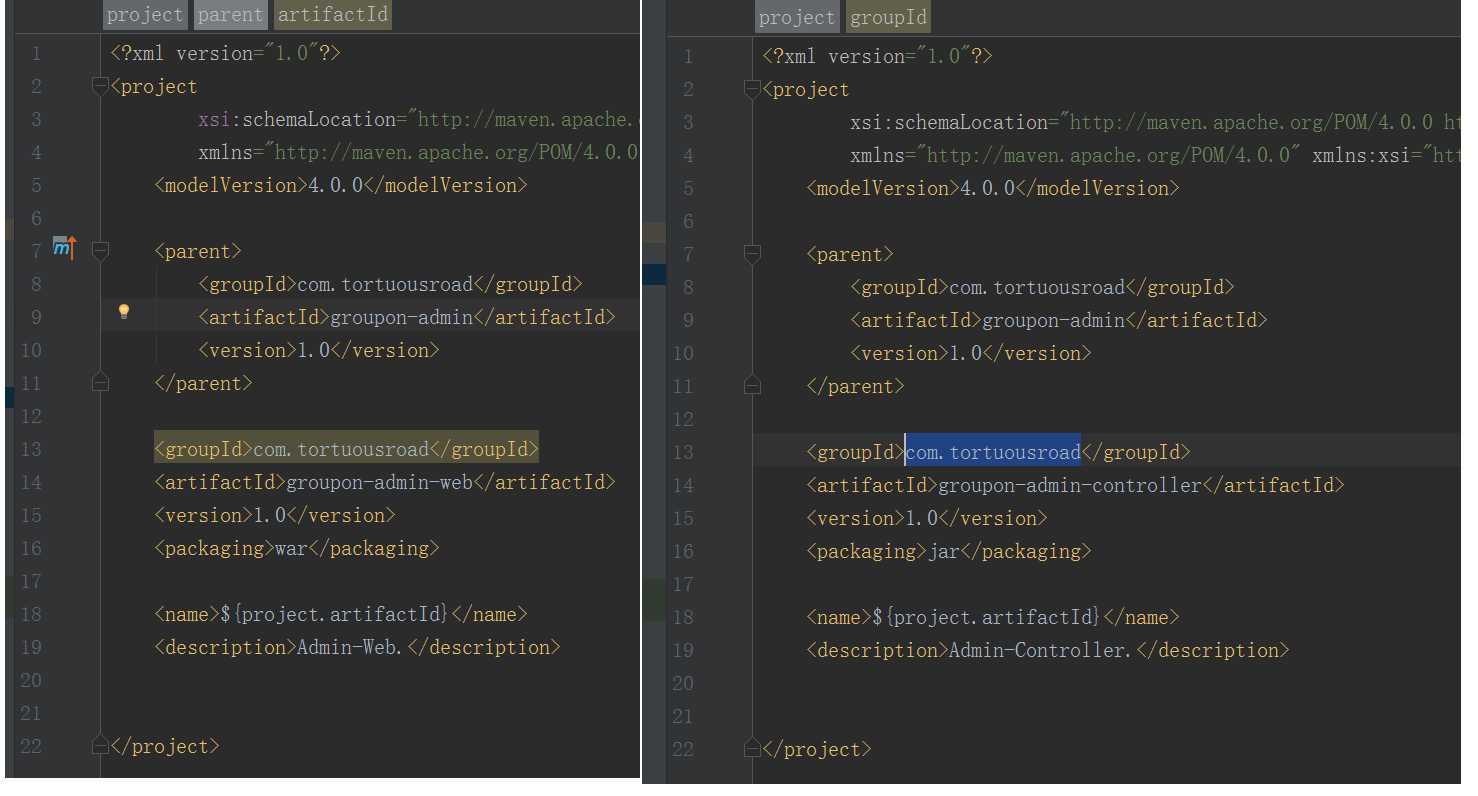Click 'groupon-admin' artifactId on line 9, right pane
1478x796 pixels.
point(1053,320)
